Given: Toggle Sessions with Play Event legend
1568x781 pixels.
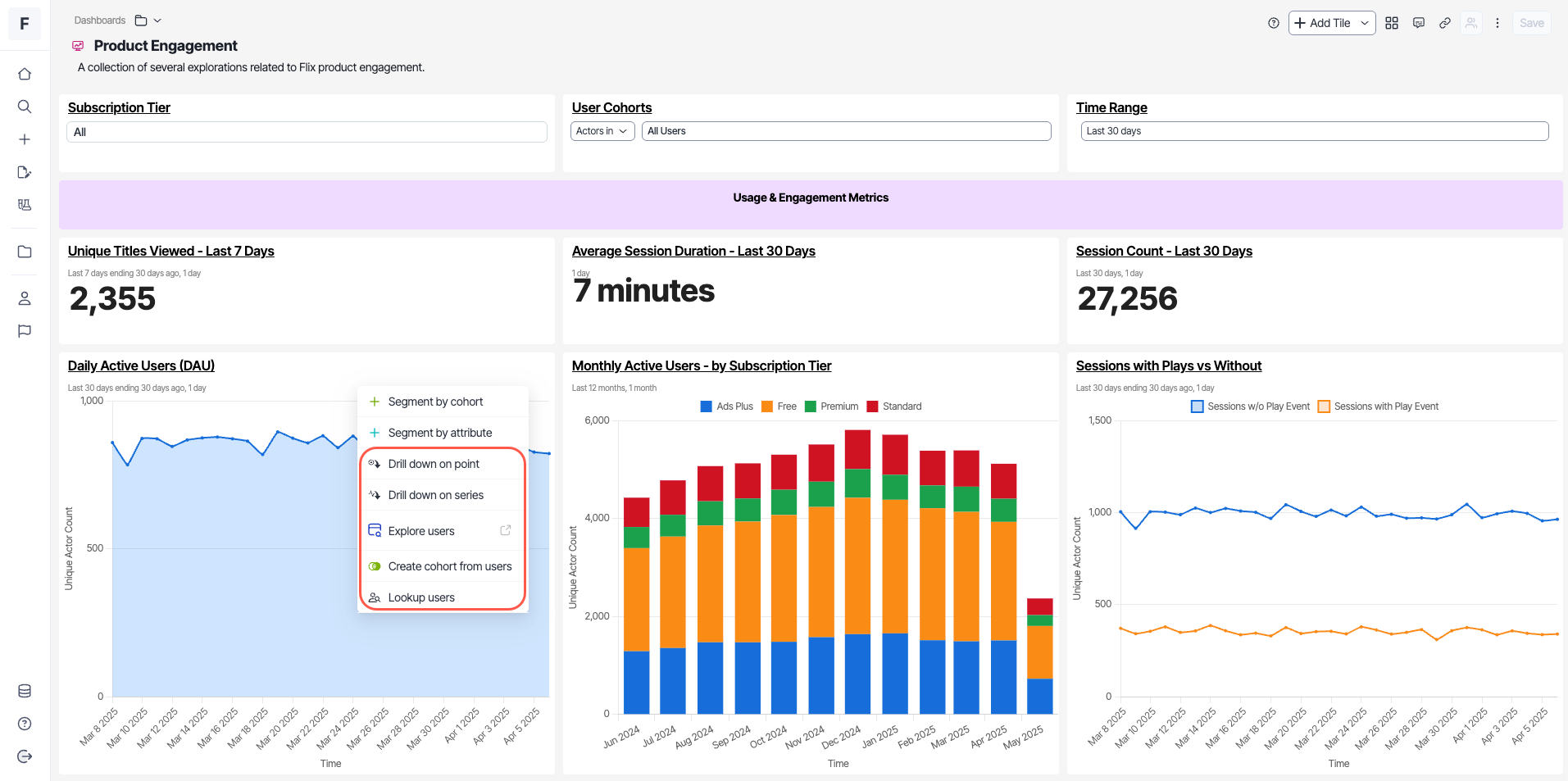Looking at the screenshot, I should [1378, 406].
